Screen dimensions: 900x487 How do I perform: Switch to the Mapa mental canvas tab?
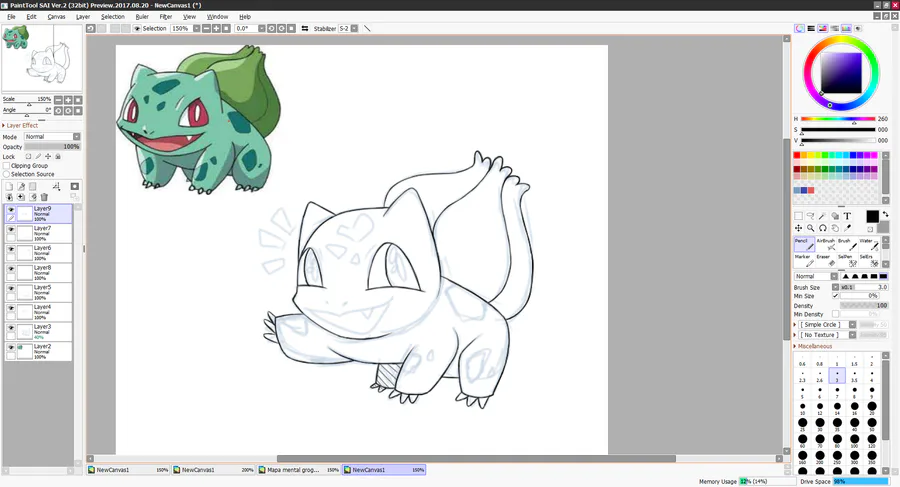(298, 470)
